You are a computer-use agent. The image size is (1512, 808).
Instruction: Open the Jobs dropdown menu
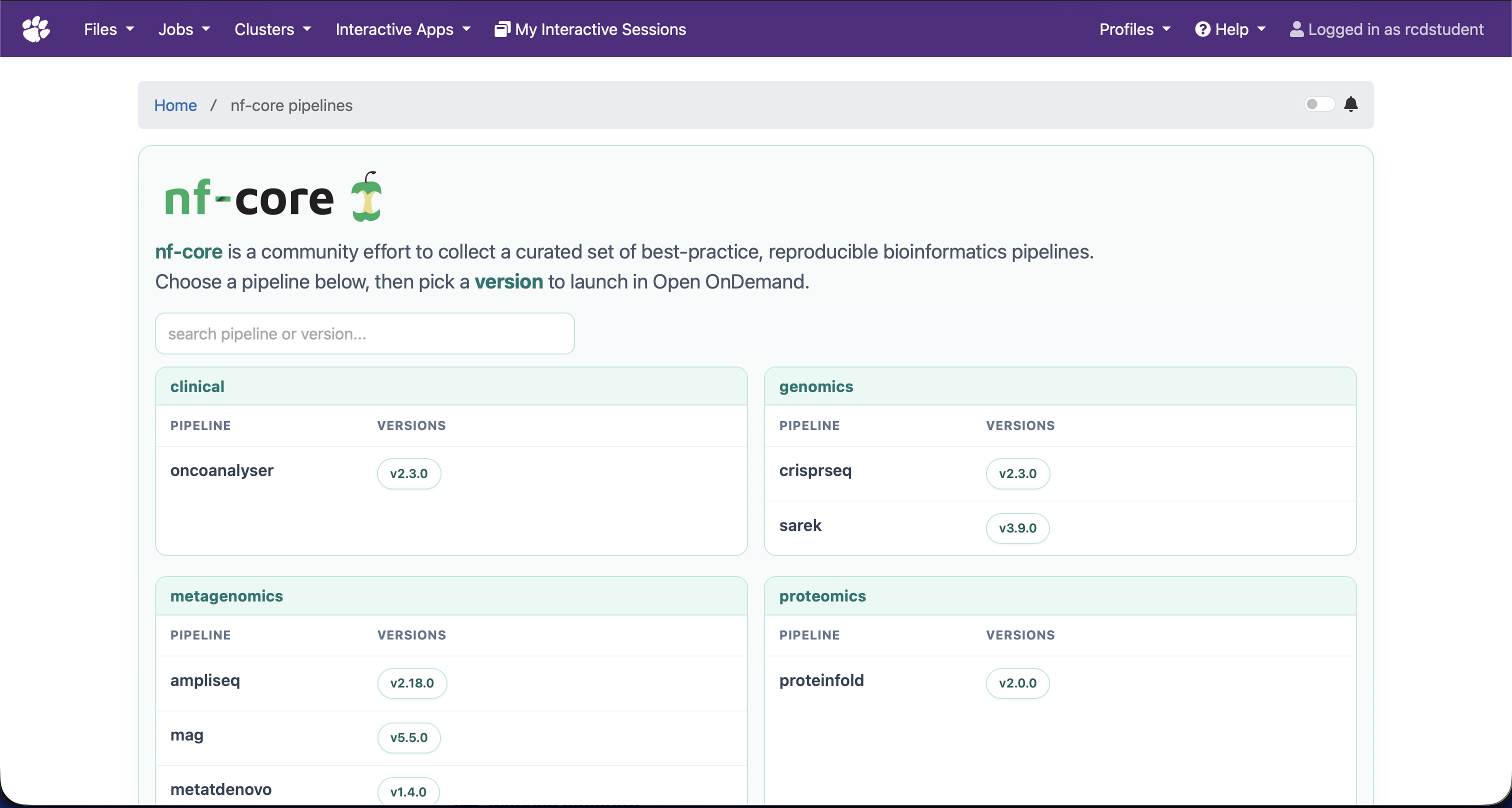[184, 29]
